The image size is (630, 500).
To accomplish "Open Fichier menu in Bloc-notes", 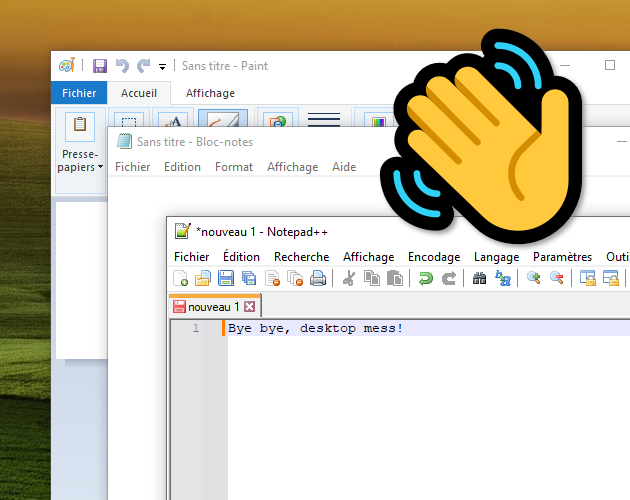I will pos(133,167).
